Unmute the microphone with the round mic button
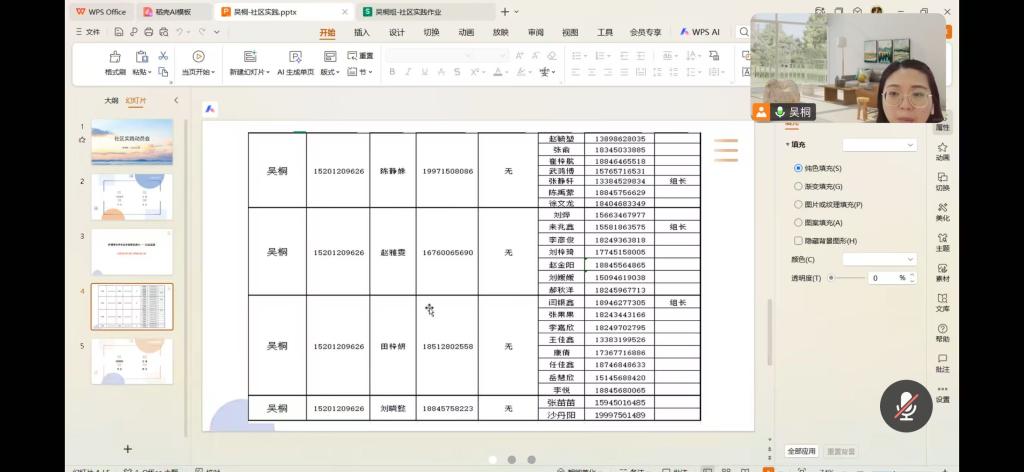The image size is (1024, 472). (906, 405)
